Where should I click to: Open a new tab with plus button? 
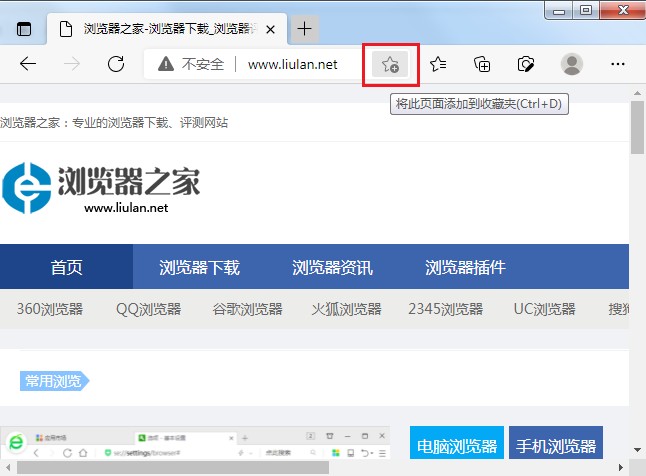point(304,29)
